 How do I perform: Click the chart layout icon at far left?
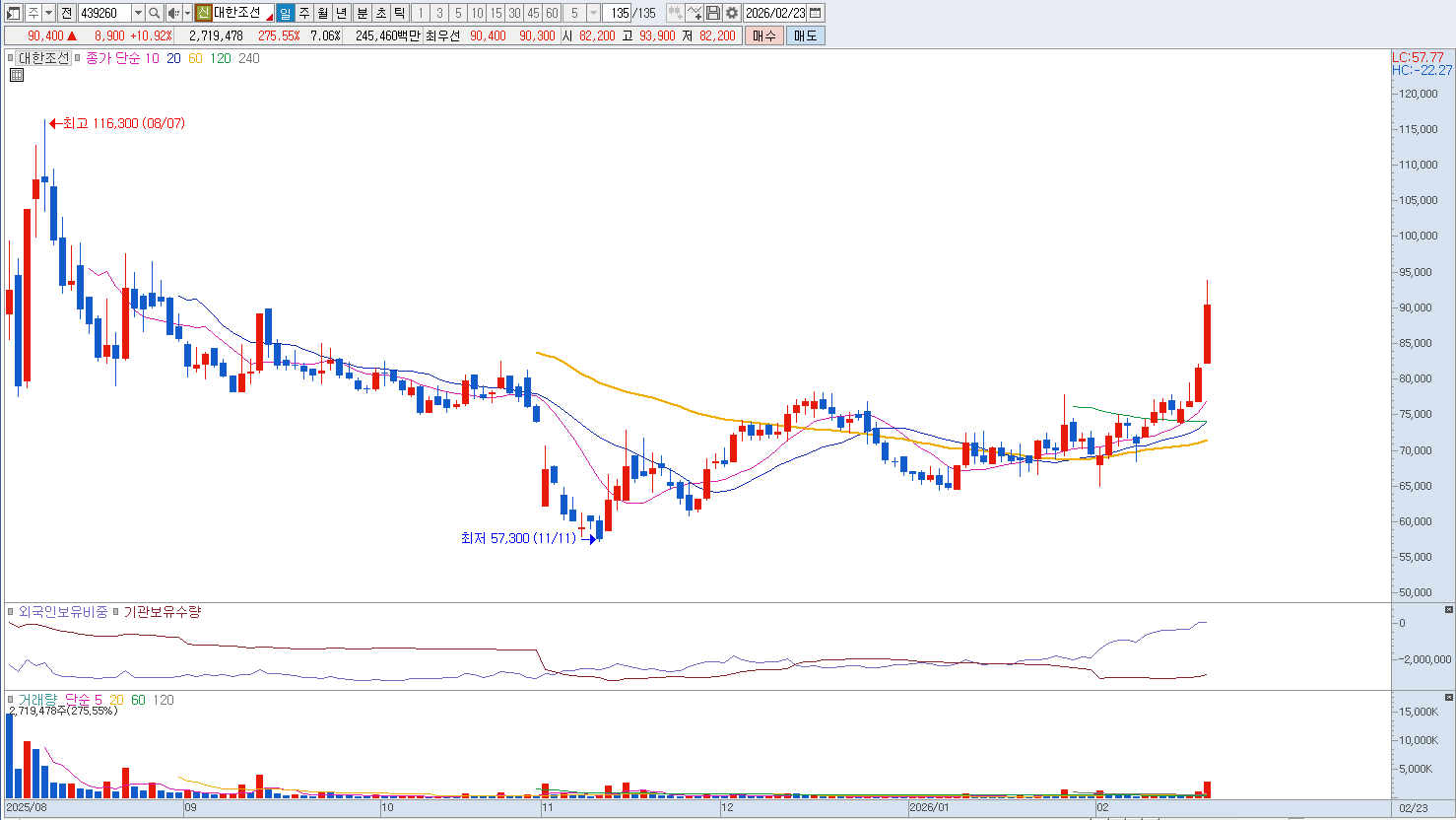coord(13,13)
